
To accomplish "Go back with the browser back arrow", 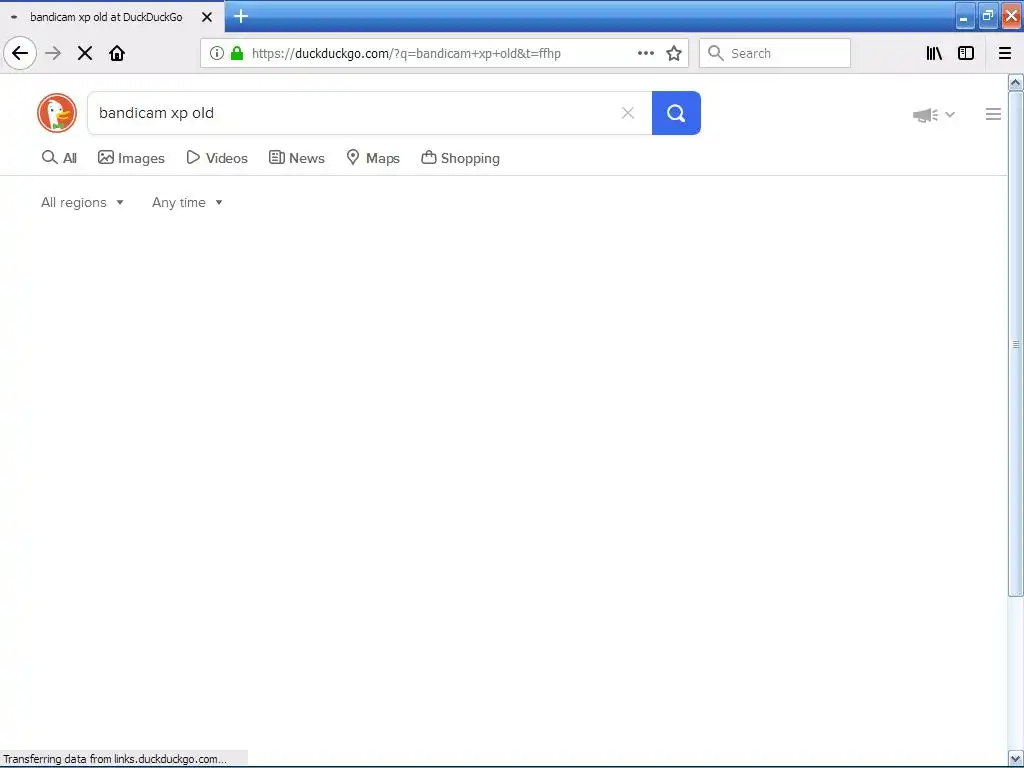I will (x=20, y=53).
